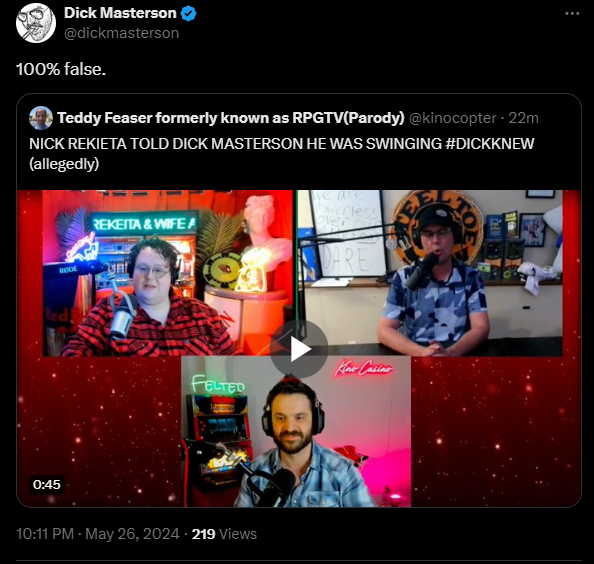Click the top-right video panel with whiteboard
This screenshot has width=594, height=564.
click(430, 273)
